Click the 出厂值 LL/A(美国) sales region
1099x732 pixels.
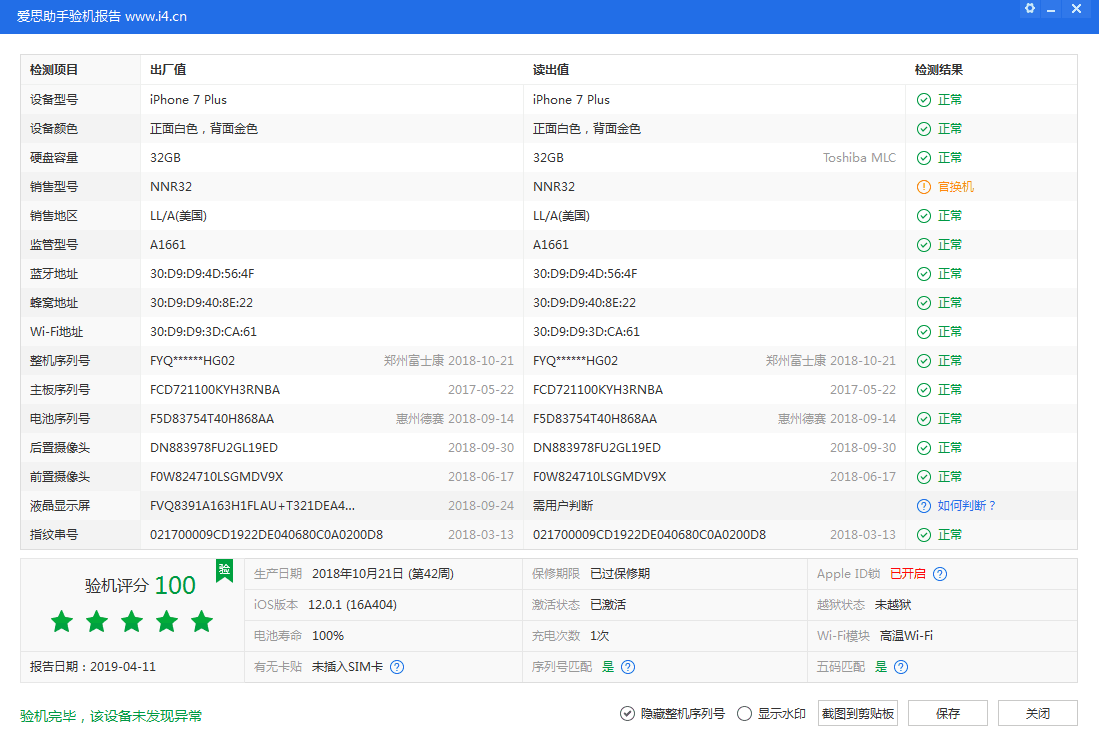pos(178,216)
